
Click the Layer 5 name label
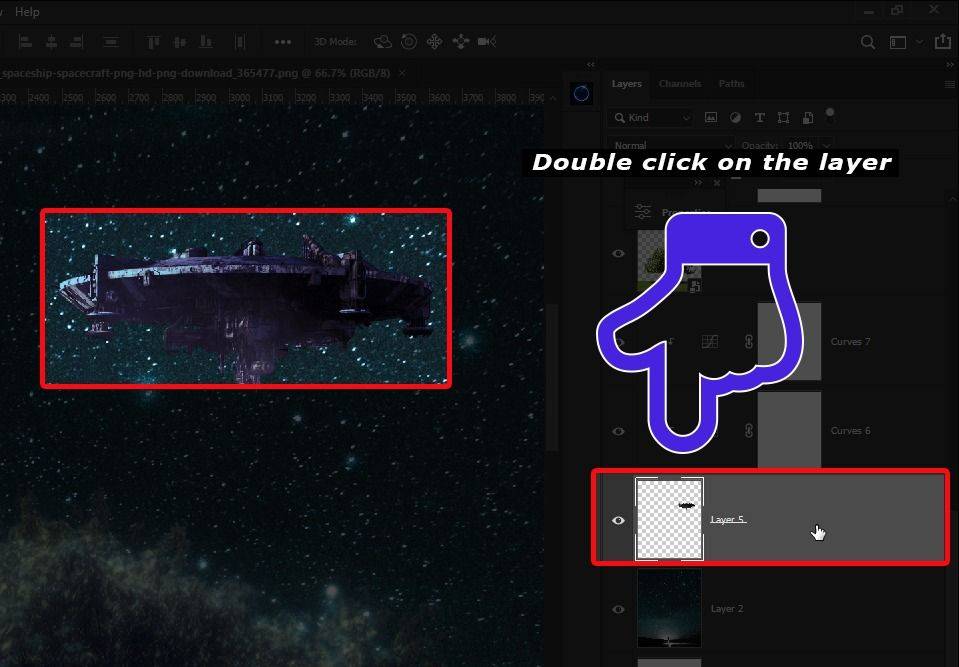coord(727,520)
